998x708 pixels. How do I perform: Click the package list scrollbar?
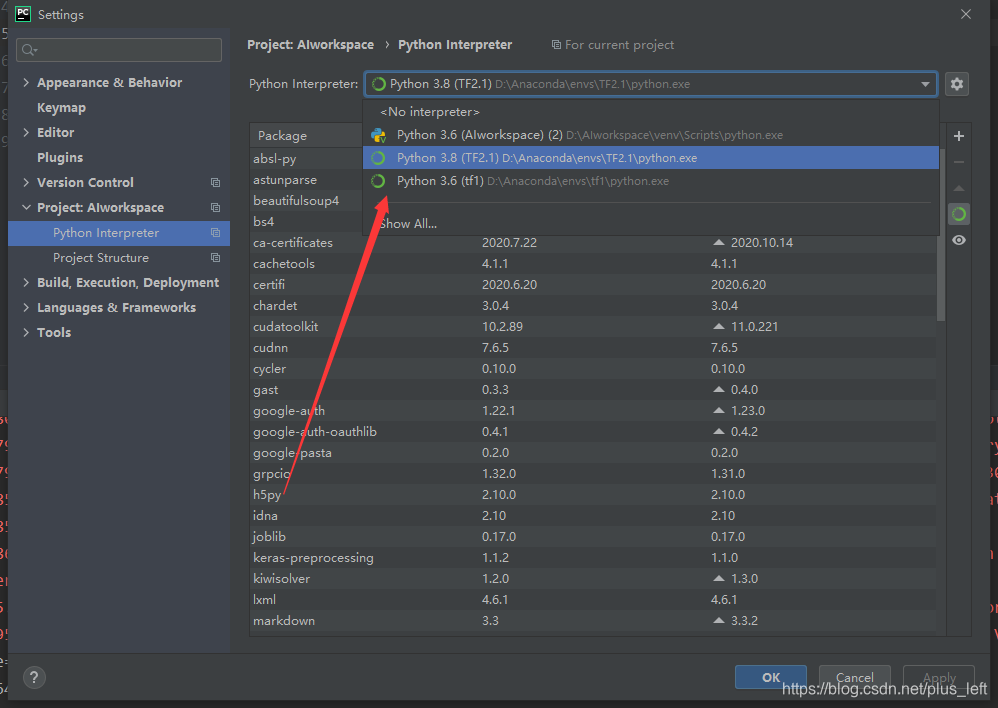(941, 236)
